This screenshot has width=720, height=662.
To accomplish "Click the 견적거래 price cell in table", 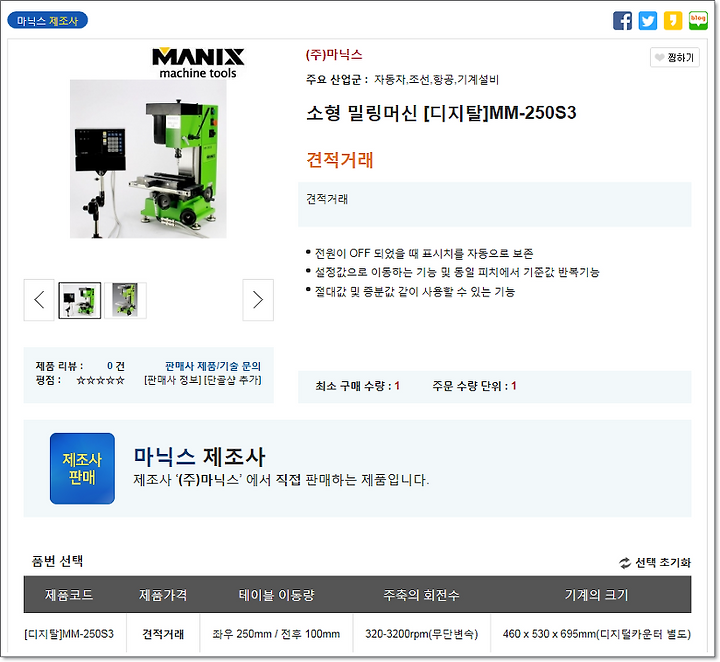I will (163, 634).
